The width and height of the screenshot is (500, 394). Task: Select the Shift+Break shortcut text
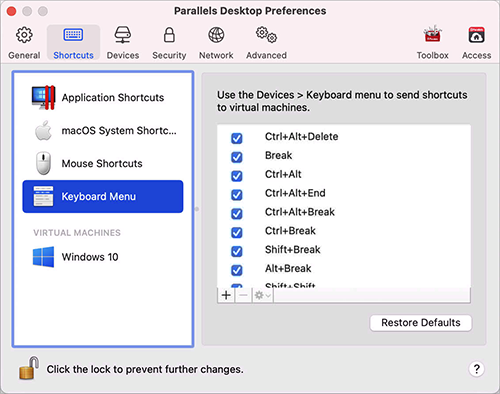pyautogui.click(x=293, y=250)
